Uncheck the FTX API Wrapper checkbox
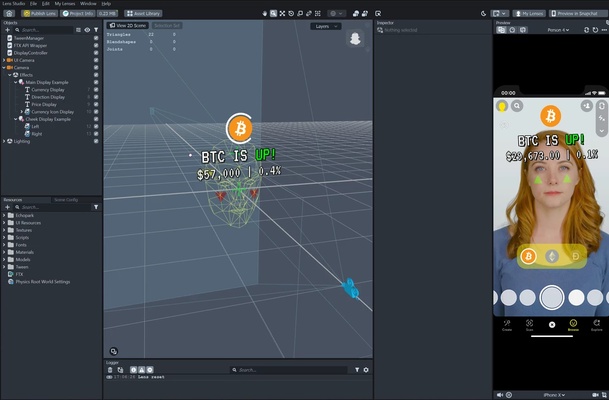 [96, 45]
